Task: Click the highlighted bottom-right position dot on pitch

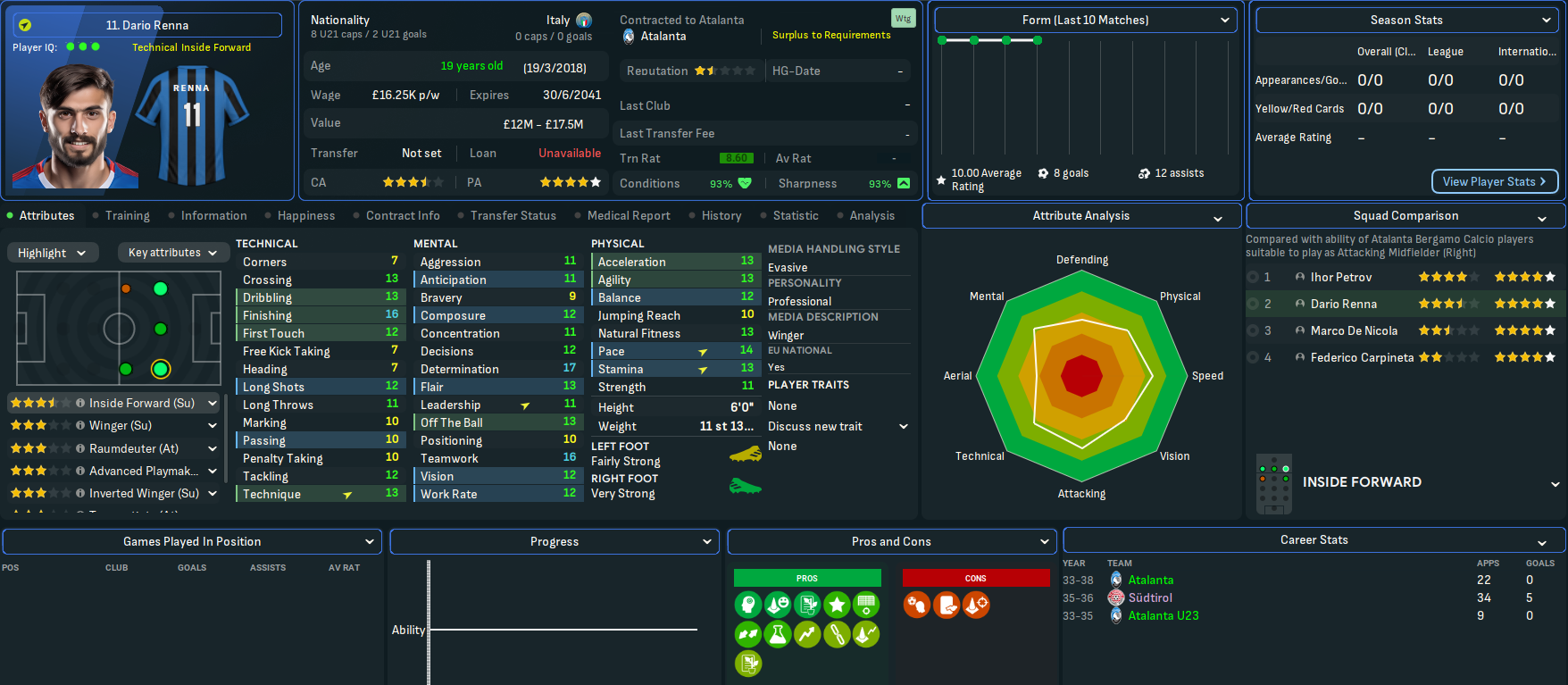Action: tap(161, 369)
